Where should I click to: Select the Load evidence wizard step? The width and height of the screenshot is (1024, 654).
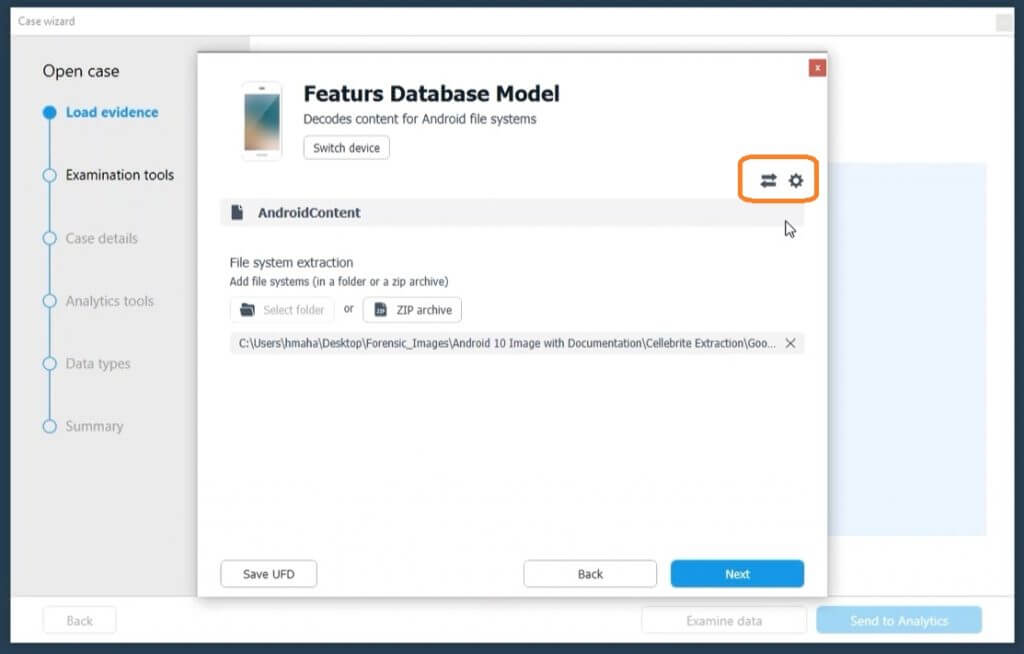click(111, 112)
